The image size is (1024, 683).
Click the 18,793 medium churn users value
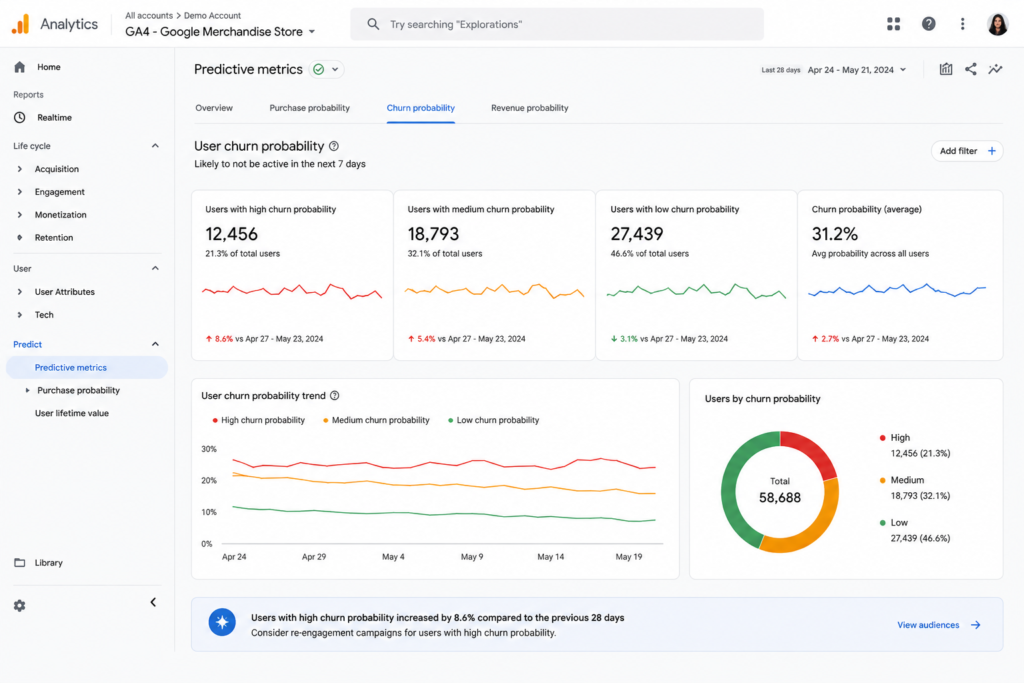tap(433, 234)
